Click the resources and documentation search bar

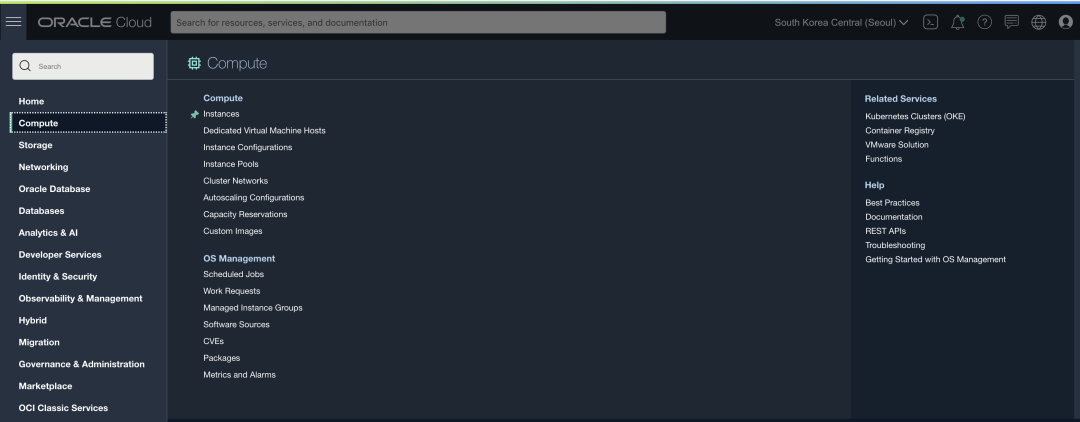[x=418, y=22]
